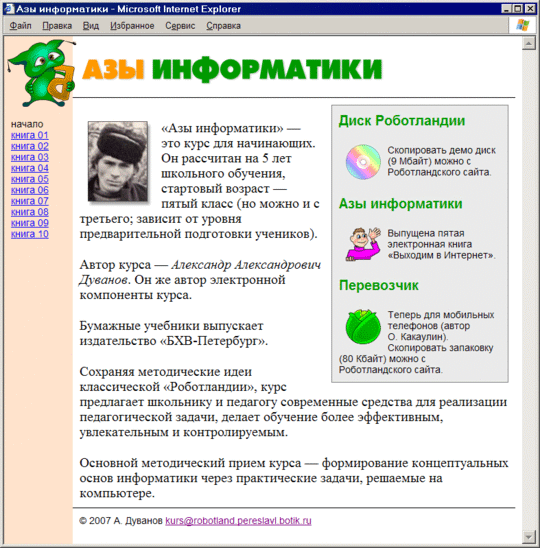The image size is (540, 548).
Task: Follow the книга 01 link
Action: [30, 135]
